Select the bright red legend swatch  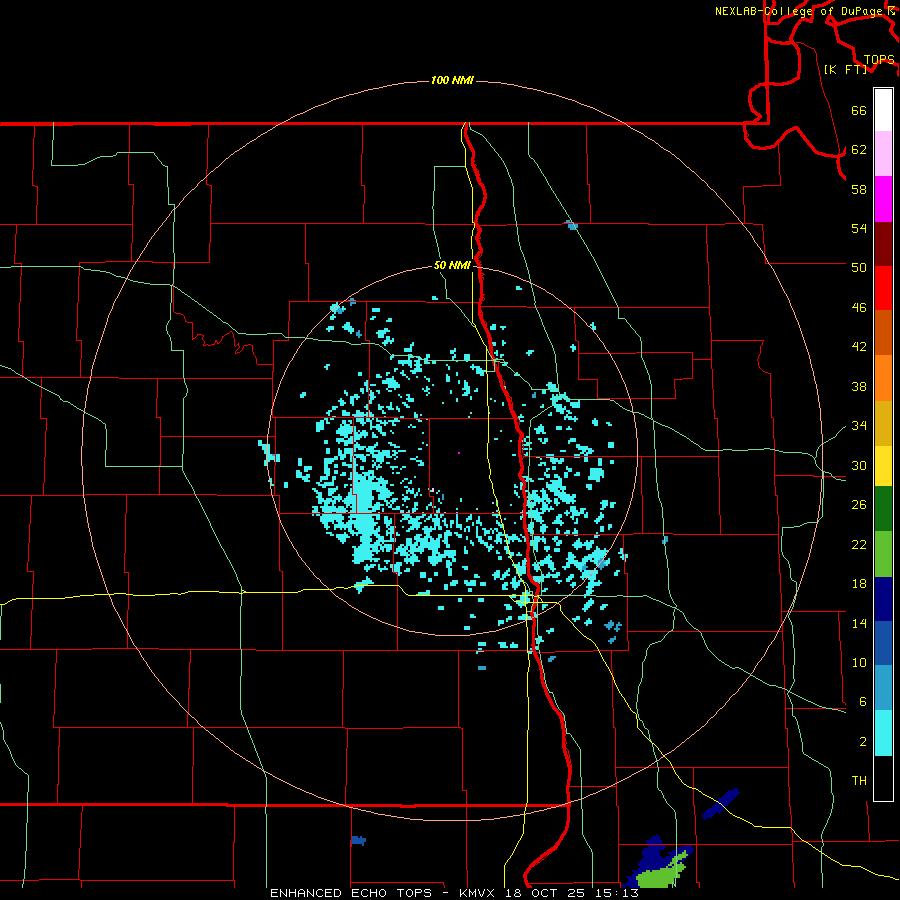pos(883,288)
